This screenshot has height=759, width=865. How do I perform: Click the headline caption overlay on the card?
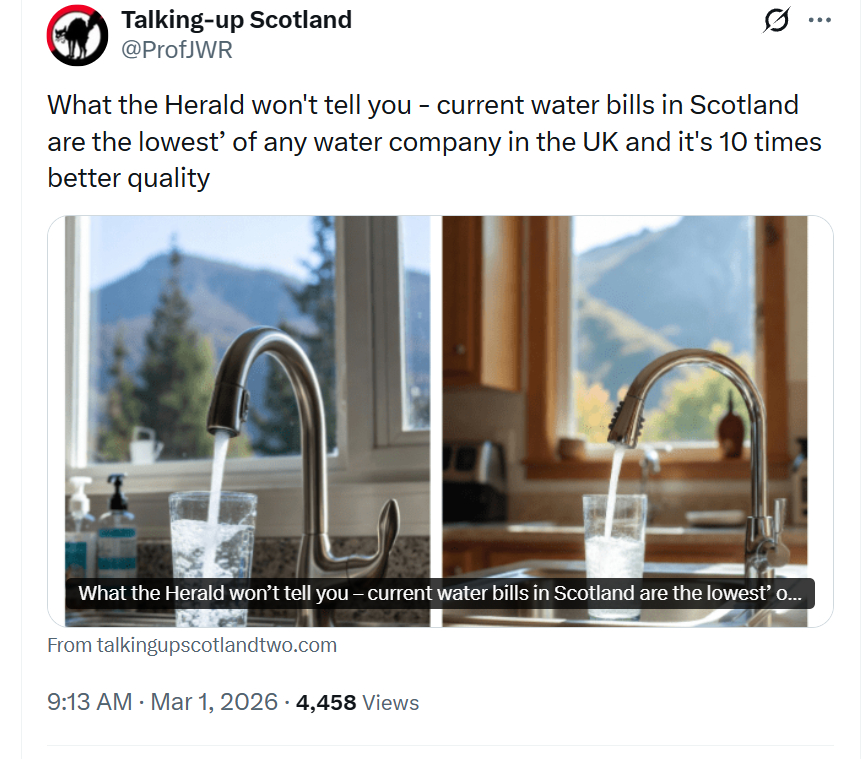coord(440,593)
